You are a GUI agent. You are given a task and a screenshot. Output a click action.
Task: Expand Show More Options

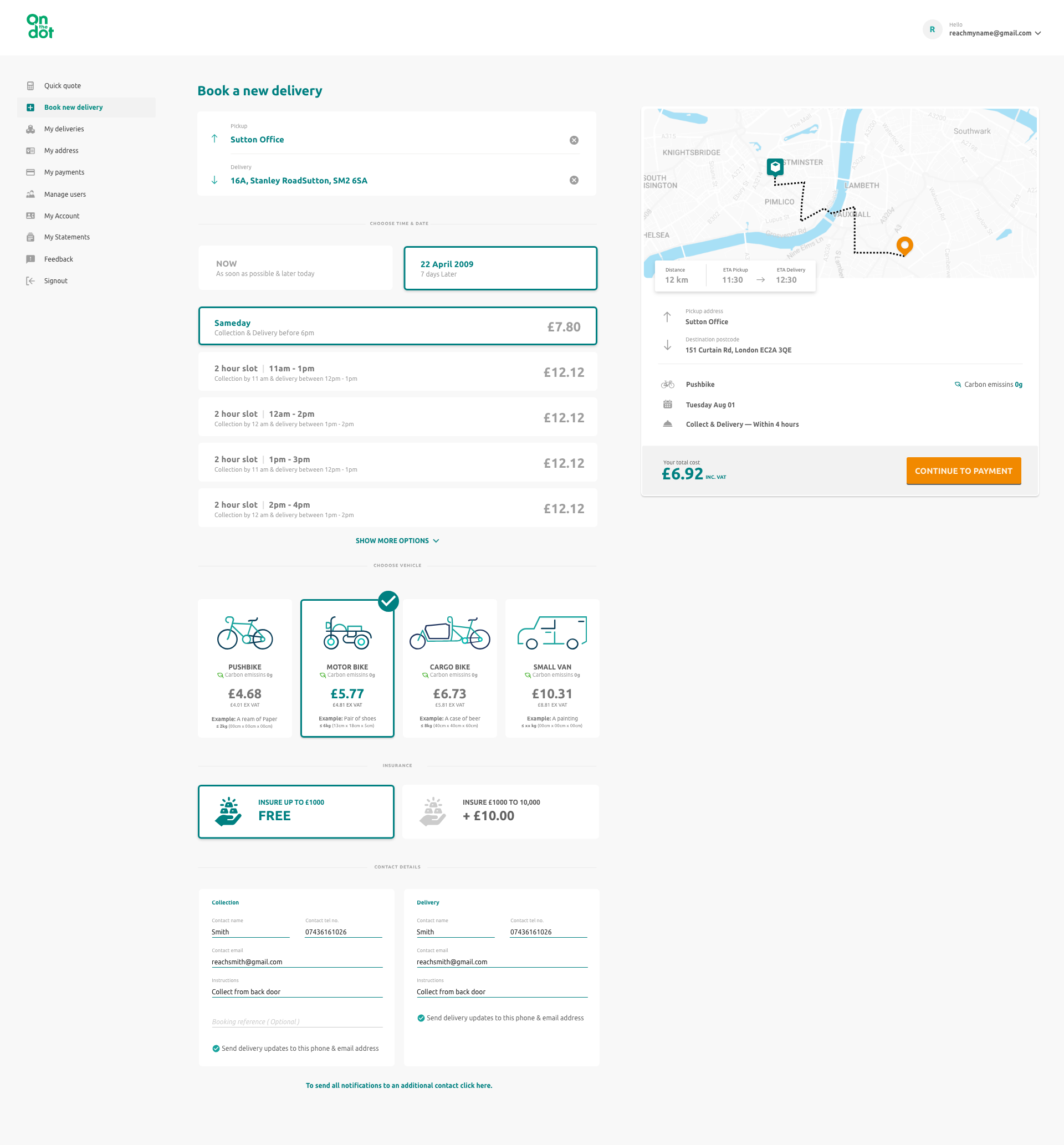click(x=397, y=540)
